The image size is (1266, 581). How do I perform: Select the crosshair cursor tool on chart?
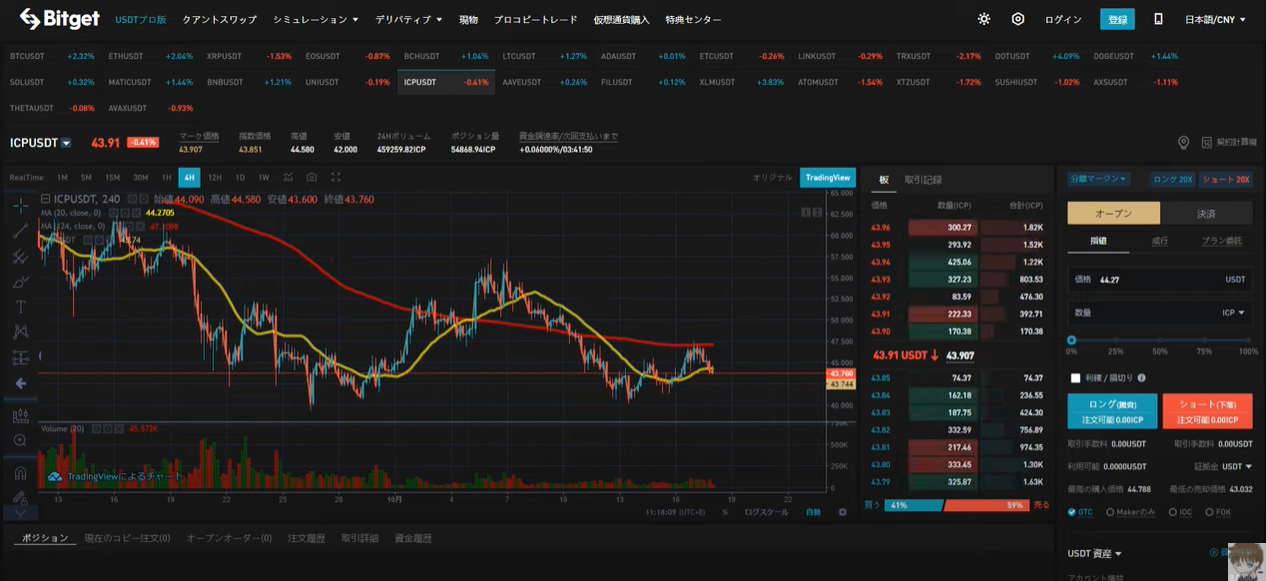coord(20,206)
